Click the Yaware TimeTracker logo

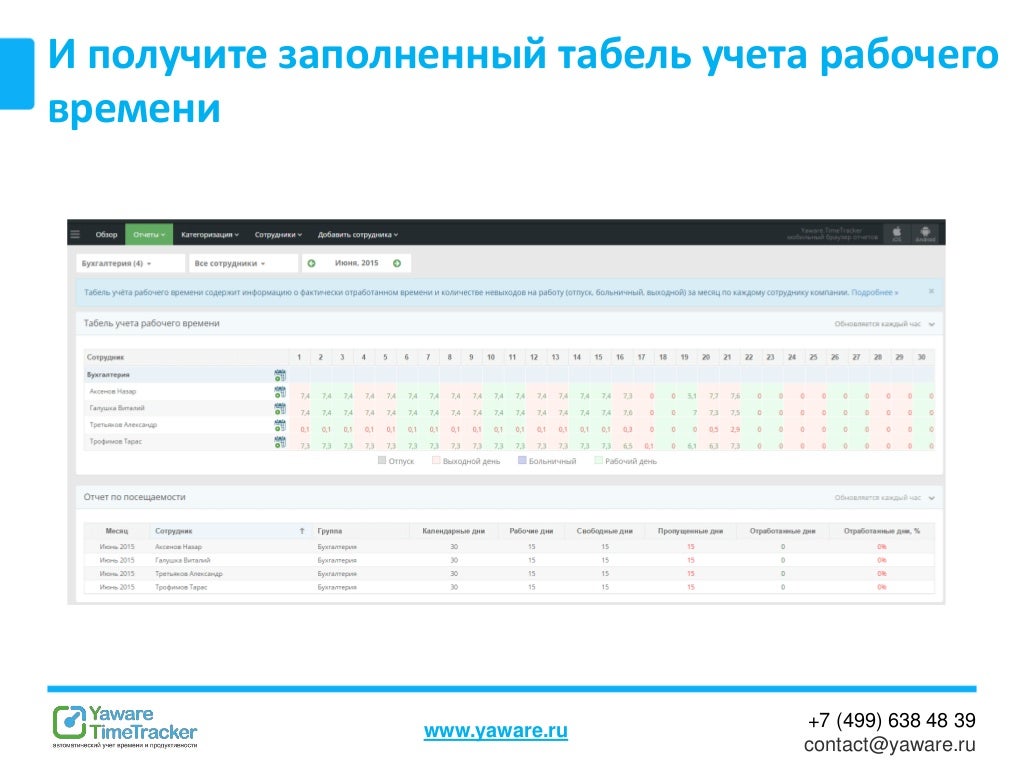point(125,726)
